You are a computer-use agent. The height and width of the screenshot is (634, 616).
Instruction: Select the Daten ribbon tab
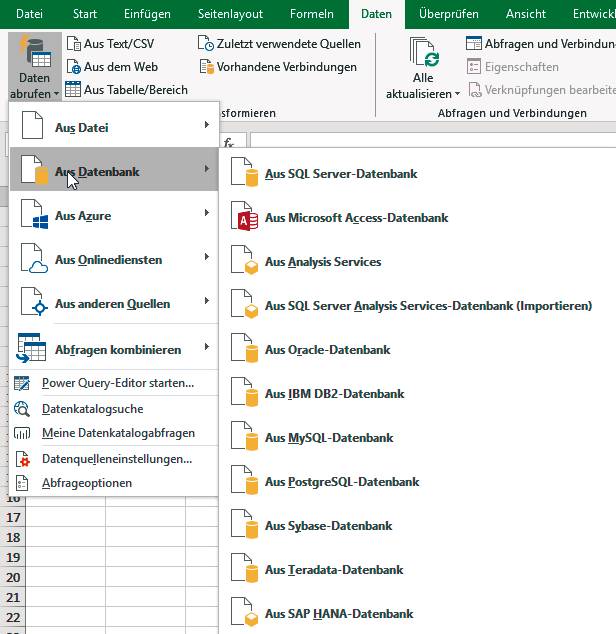pos(377,14)
